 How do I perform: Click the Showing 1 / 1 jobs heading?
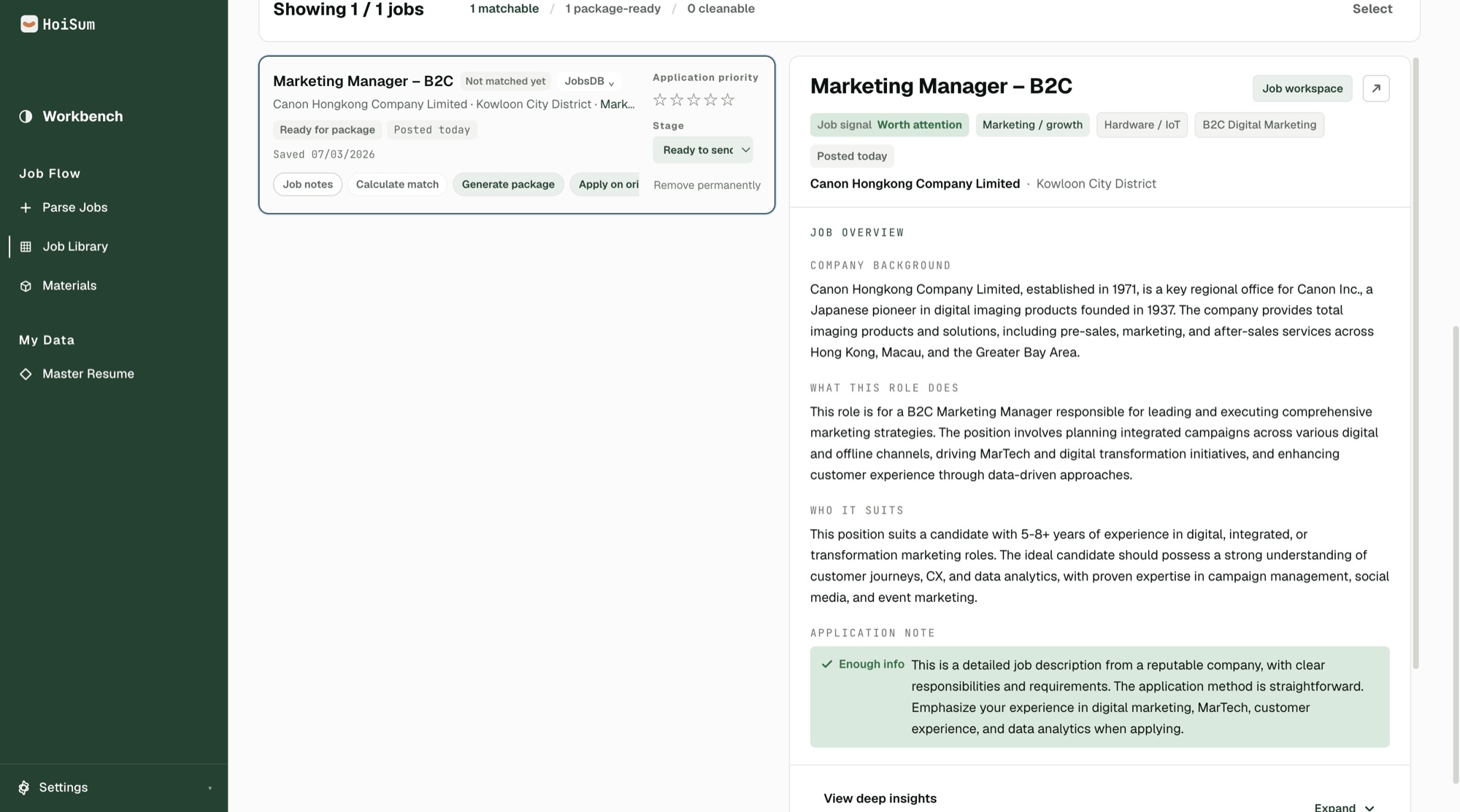(348, 9)
